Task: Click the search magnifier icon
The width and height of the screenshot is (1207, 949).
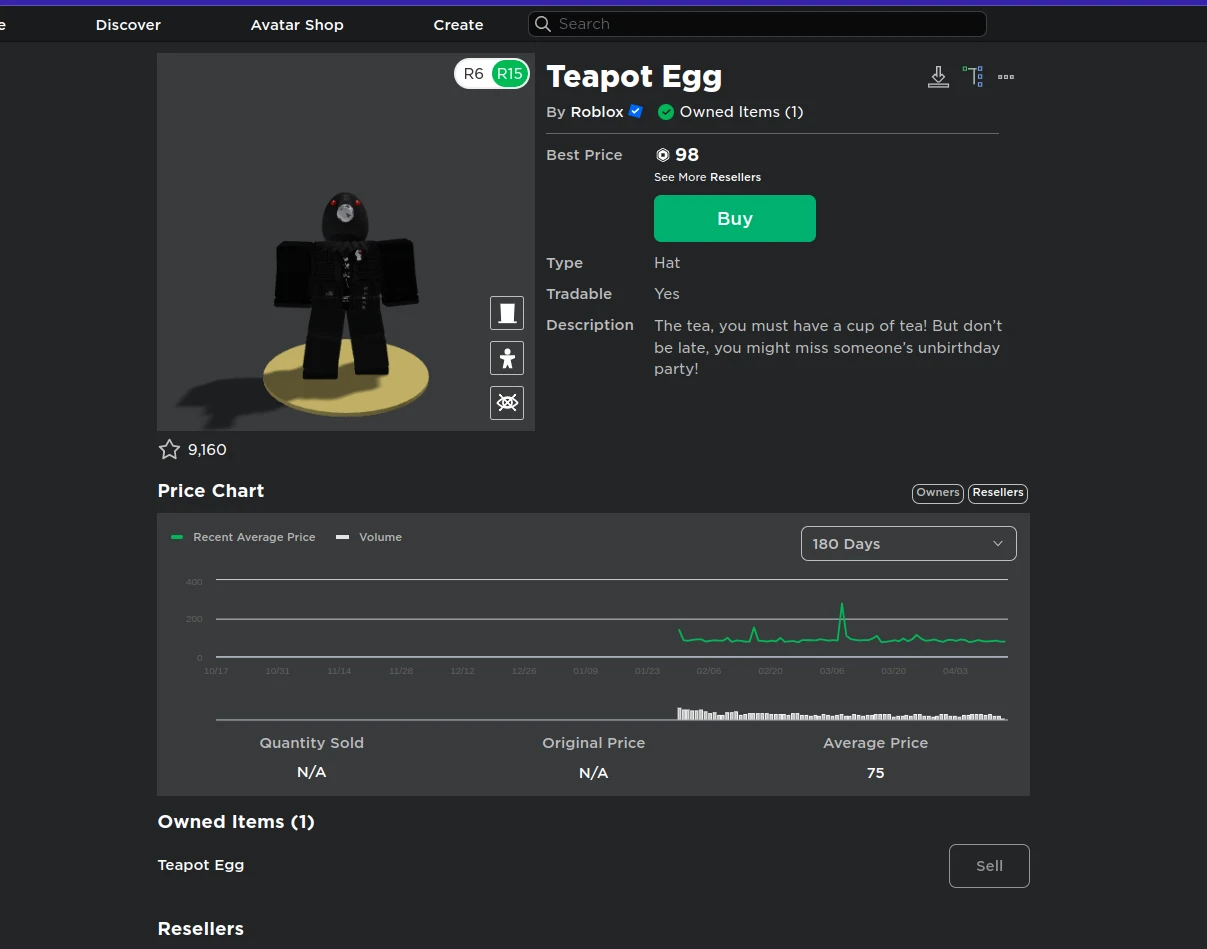Action: [543, 24]
